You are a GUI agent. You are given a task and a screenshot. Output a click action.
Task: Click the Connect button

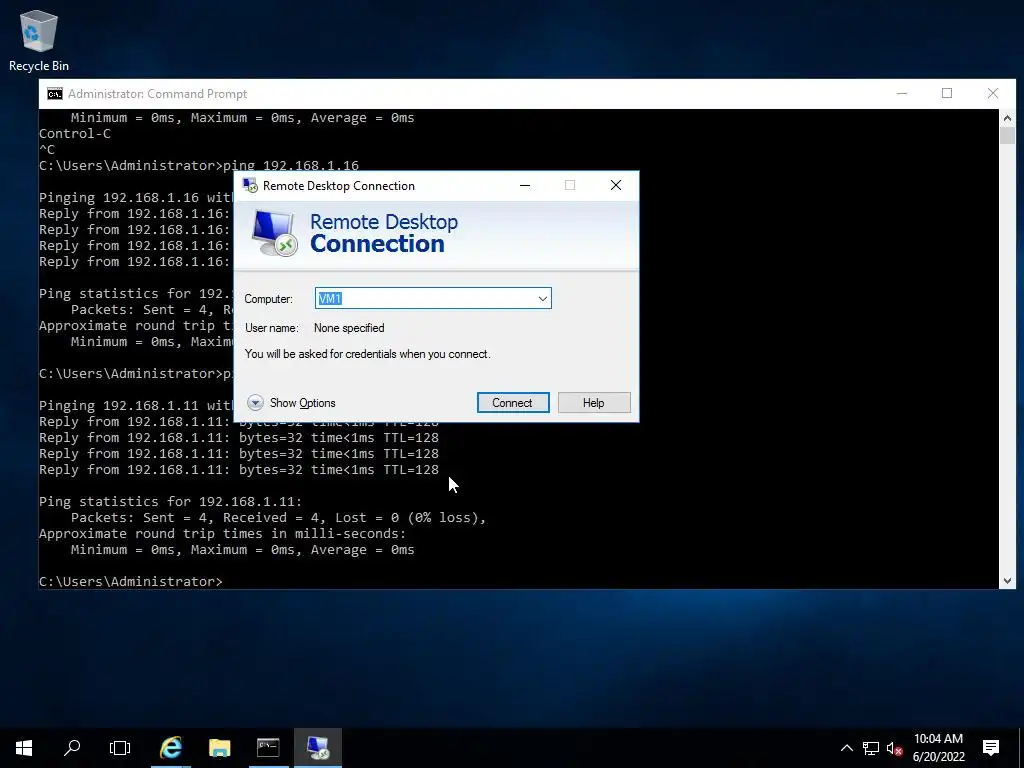click(513, 403)
